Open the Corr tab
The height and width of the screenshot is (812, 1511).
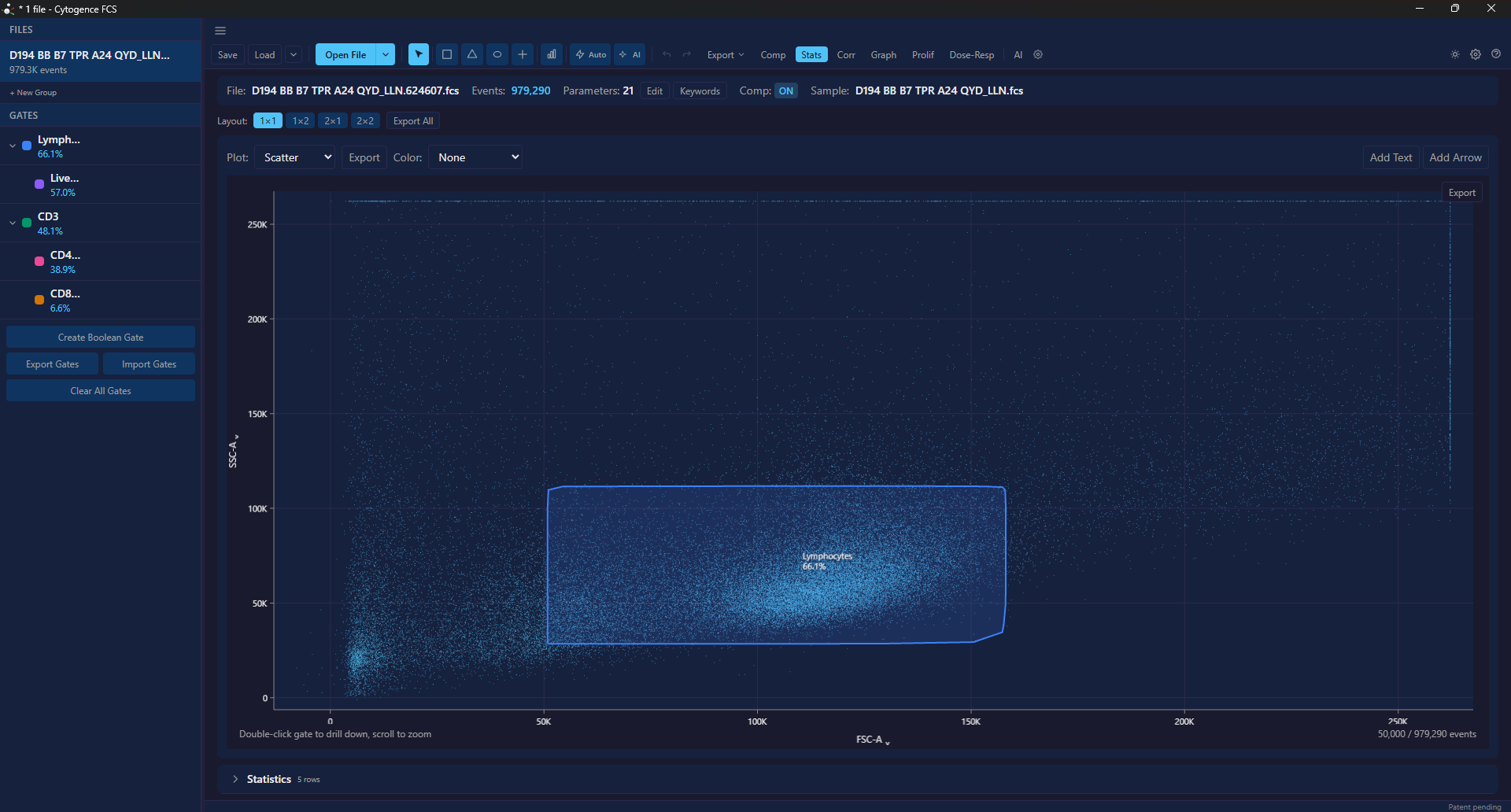coord(846,54)
